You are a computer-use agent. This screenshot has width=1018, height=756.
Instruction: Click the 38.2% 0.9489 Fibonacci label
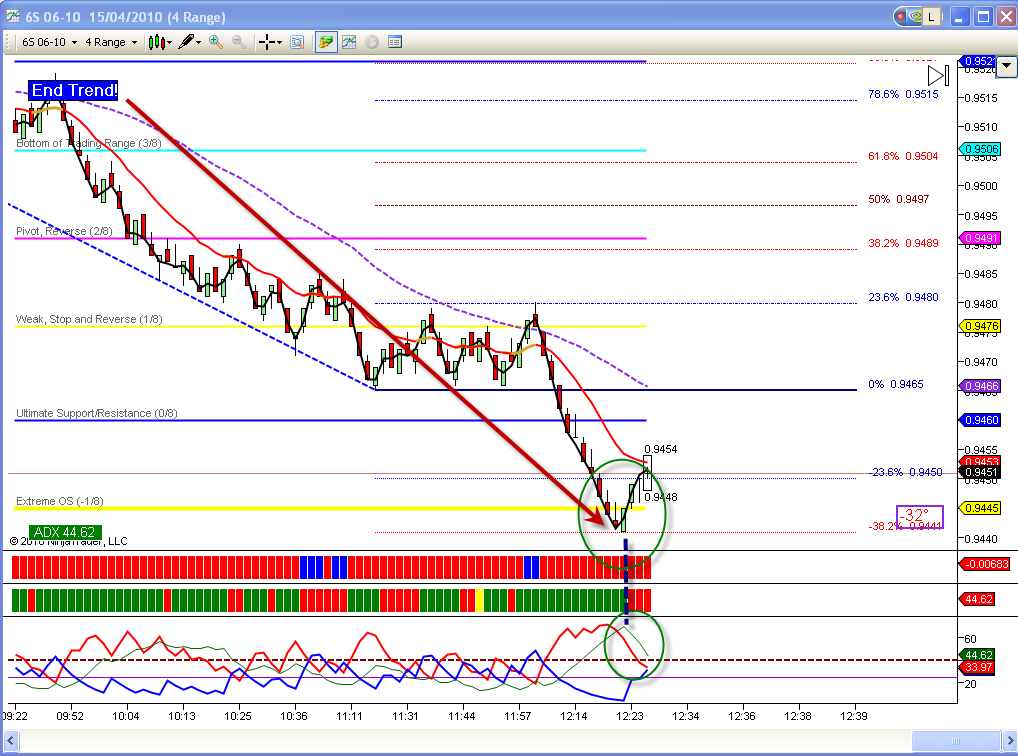coord(903,243)
